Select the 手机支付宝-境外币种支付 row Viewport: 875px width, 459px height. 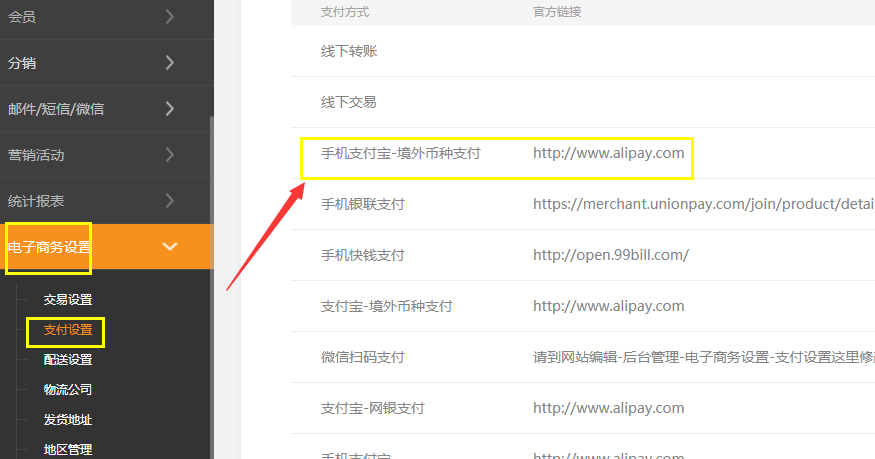(x=583, y=153)
